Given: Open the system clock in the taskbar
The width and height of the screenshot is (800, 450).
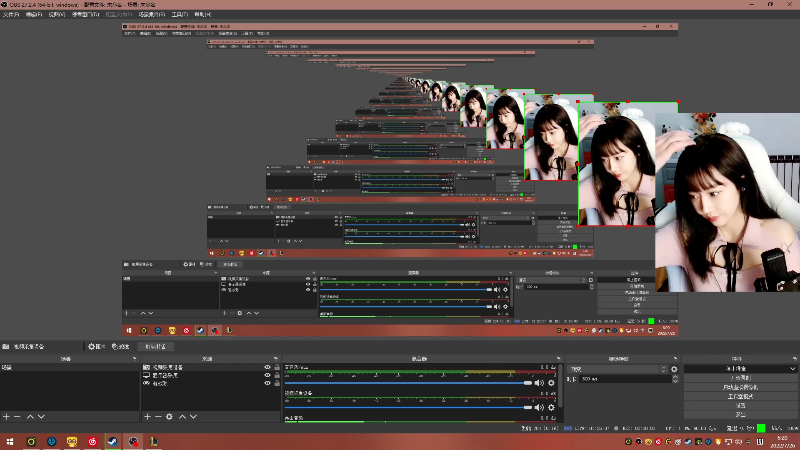Looking at the screenshot, I should pos(782,442).
